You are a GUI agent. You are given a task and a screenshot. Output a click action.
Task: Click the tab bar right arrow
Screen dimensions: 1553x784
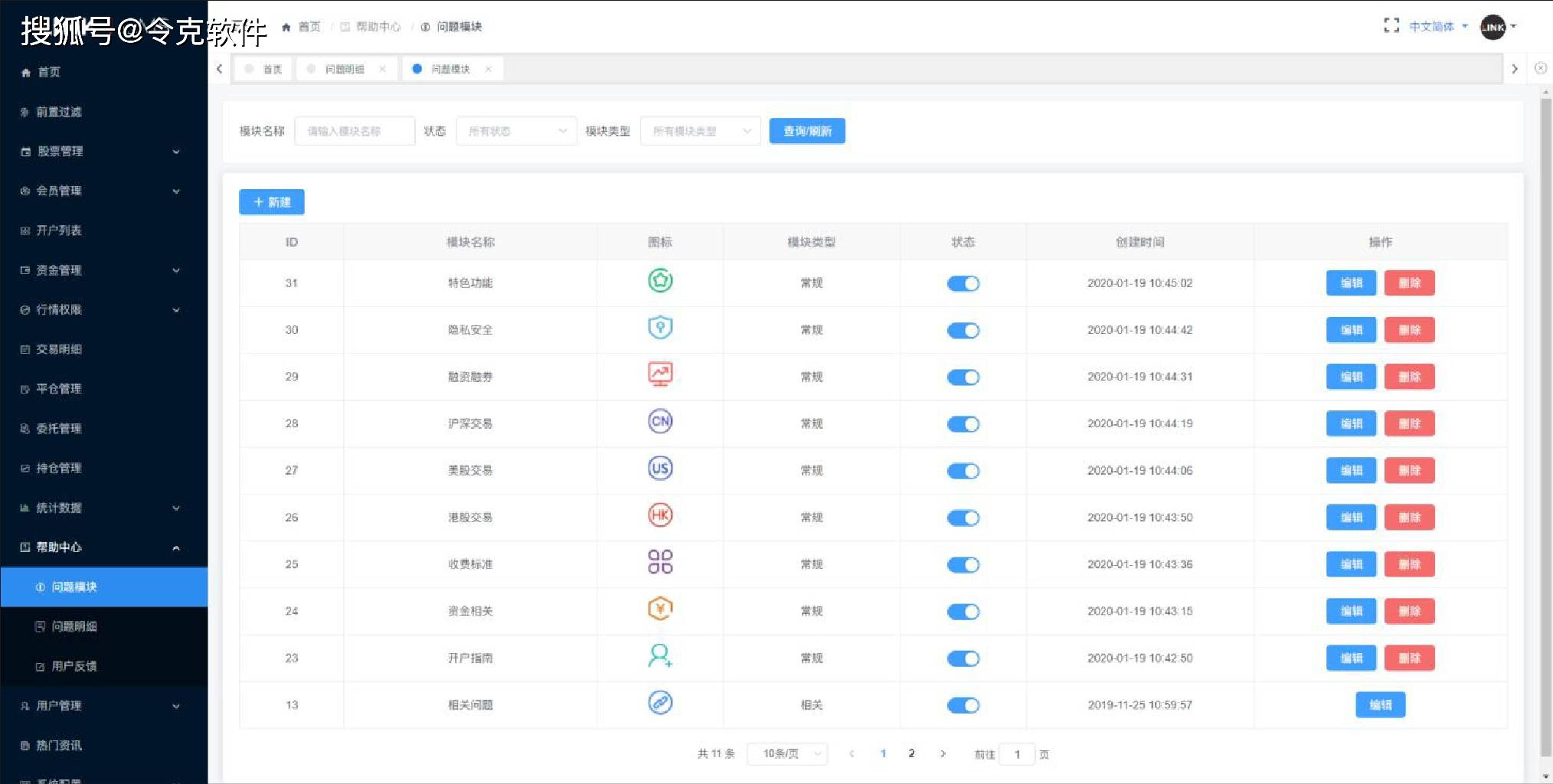1514,69
